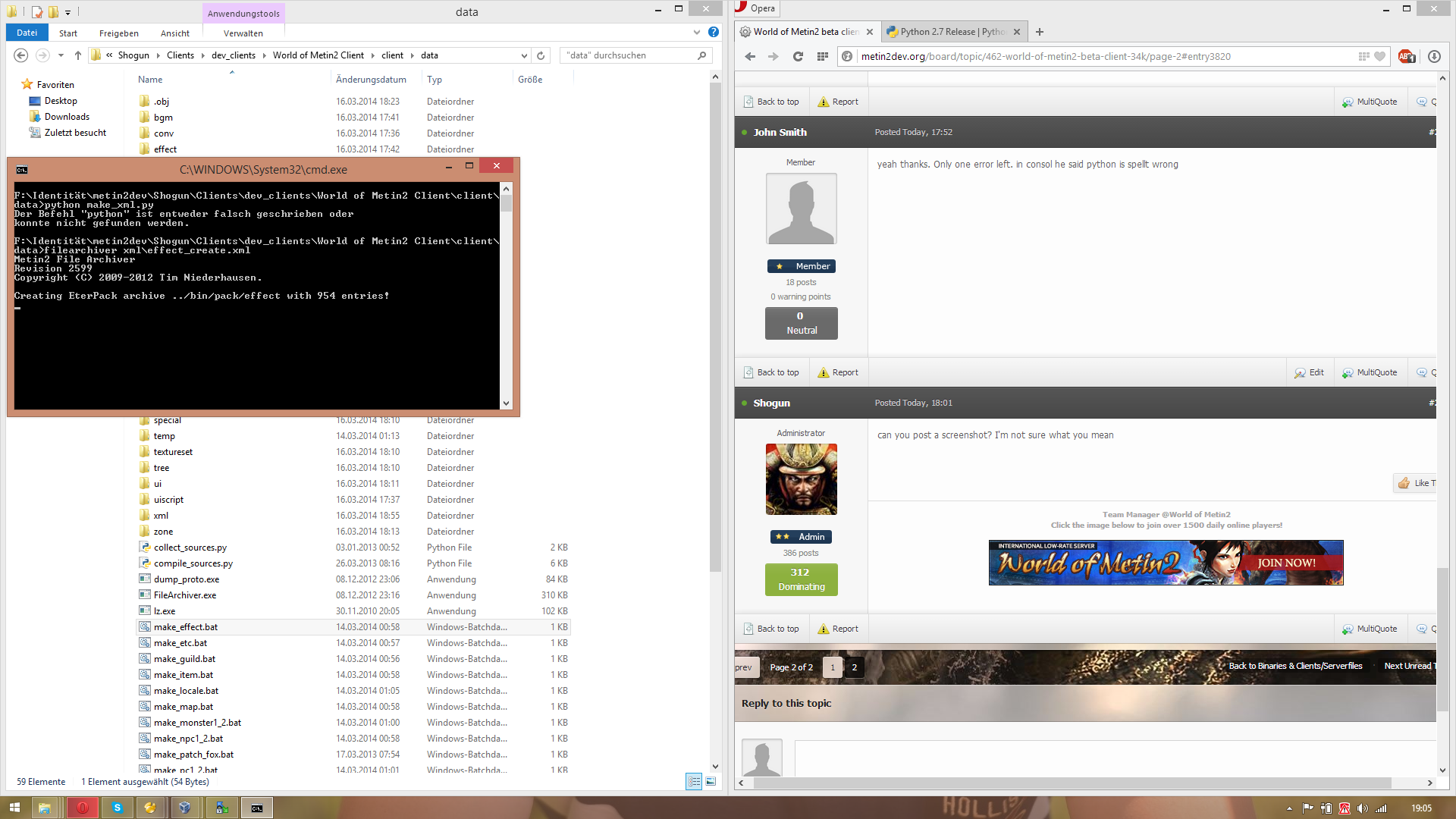Click the World of Metin2 JOIN NOW banner
Image resolution: width=1456 pixels, height=819 pixels.
1166,563
